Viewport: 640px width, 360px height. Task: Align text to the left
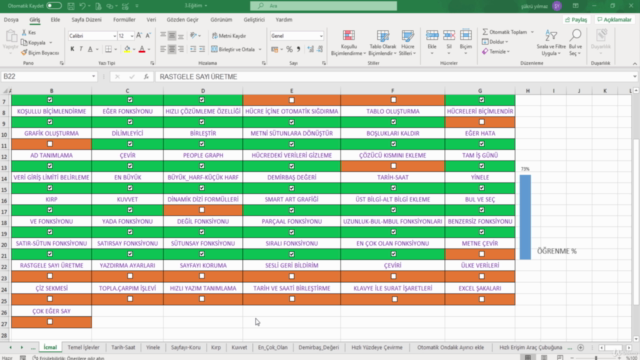pyautogui.click(x=163, y=49)
